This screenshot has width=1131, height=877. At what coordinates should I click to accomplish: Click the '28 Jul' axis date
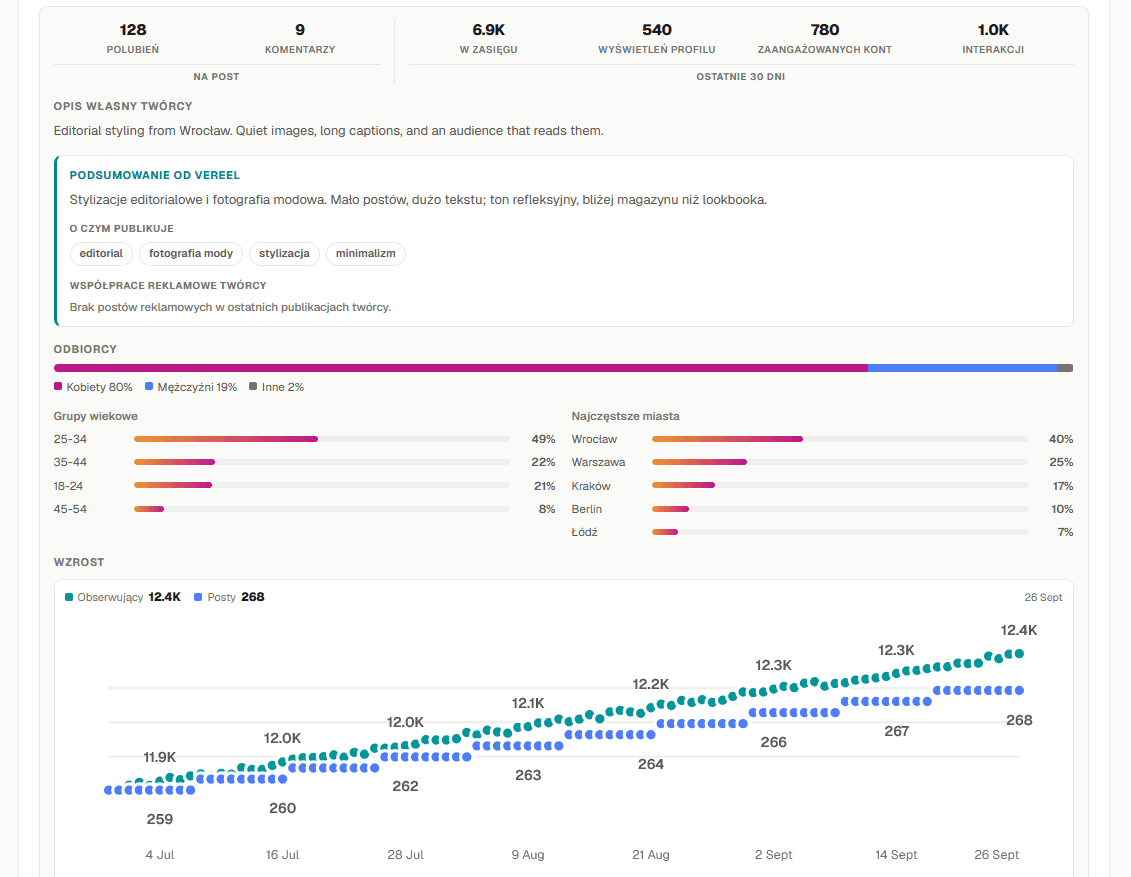405,855
